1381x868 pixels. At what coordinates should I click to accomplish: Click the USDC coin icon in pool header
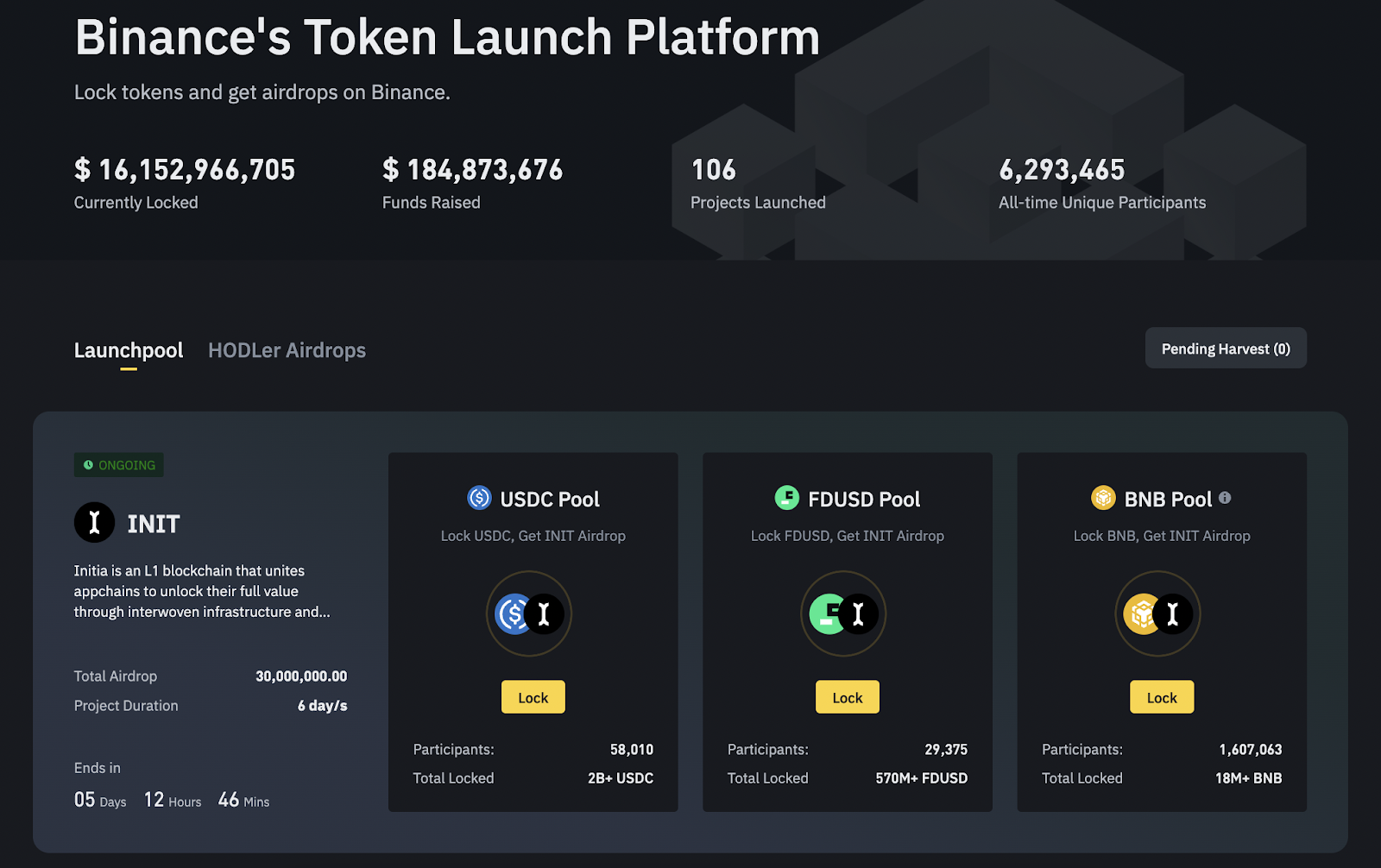(x=479, y=498)
